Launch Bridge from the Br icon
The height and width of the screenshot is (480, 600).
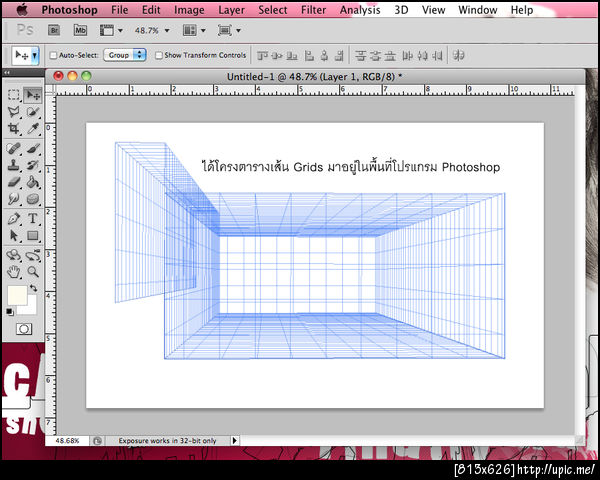coord(54,30)
